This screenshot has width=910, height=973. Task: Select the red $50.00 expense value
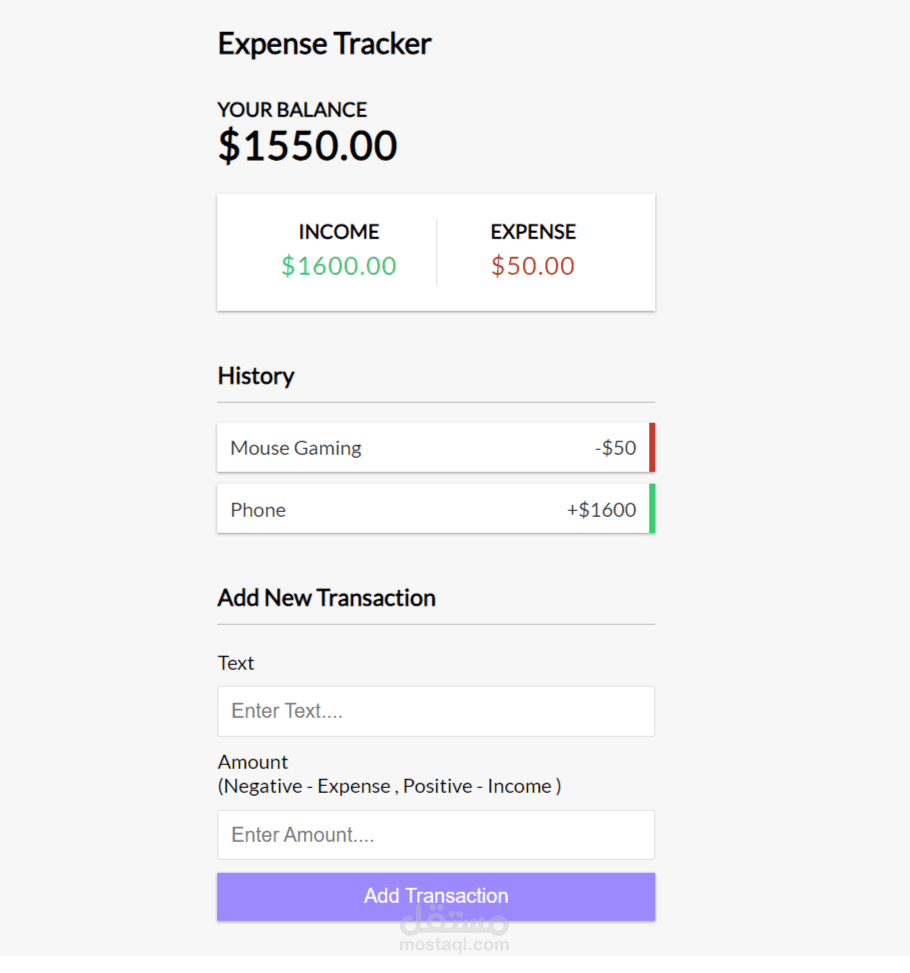tap(532, 266)
